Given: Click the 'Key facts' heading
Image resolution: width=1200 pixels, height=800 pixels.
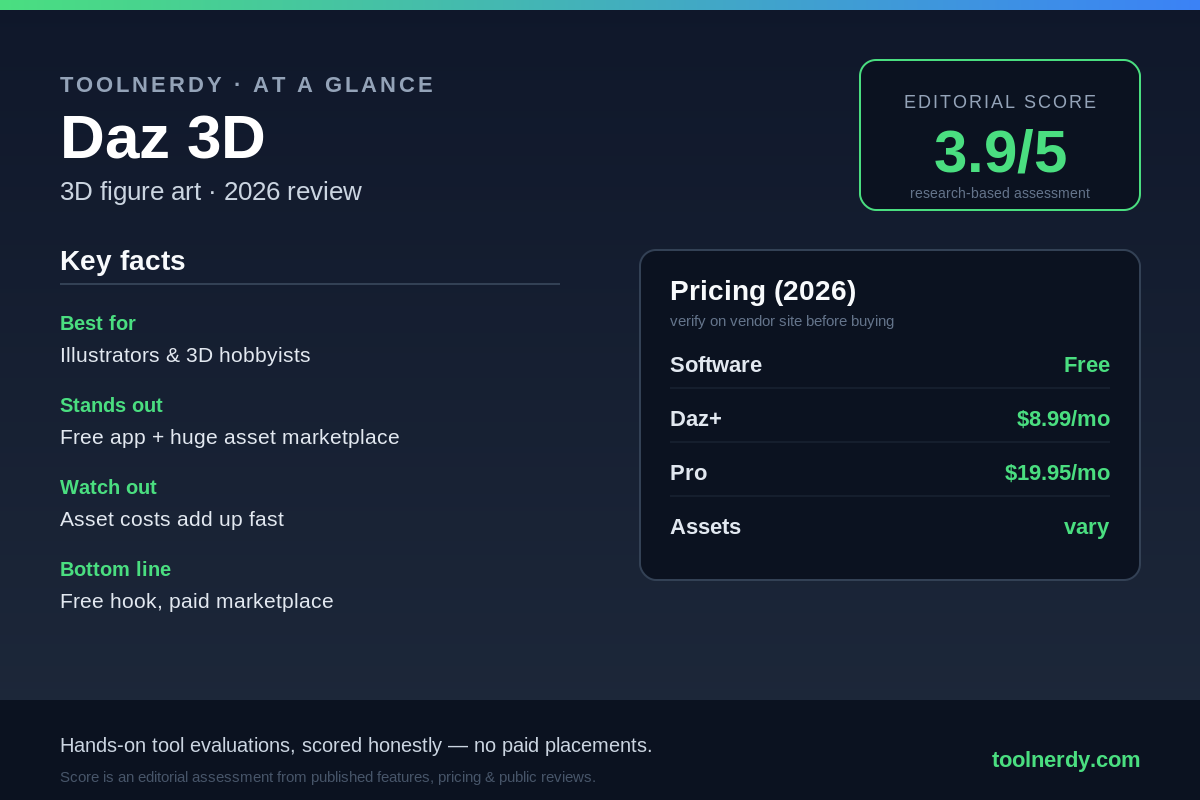Looking at the screenshot, I should click(x=123, y=261).
